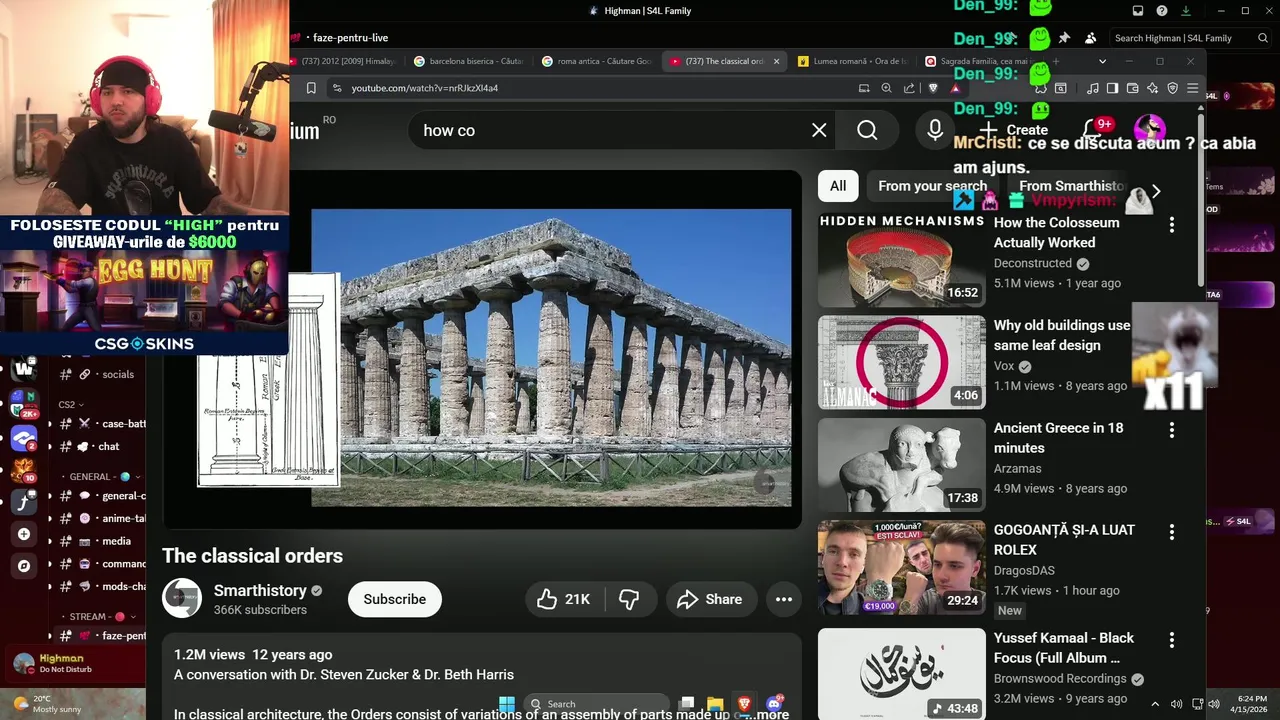Open options for How the Colosseum Actually Worked
1280x720 pixels.
tap(1172, 225)
